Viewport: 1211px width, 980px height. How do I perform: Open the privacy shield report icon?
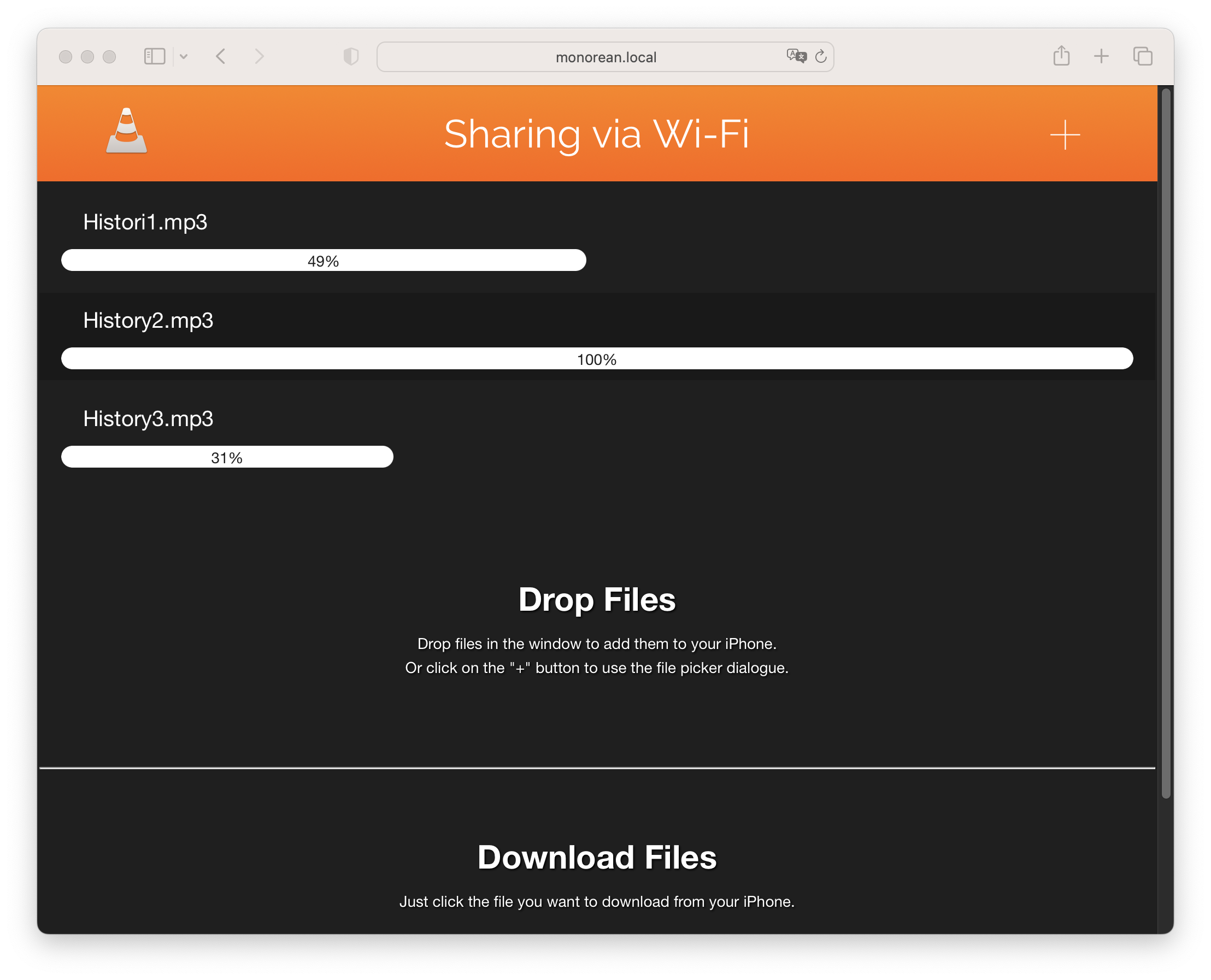point(351,56)
